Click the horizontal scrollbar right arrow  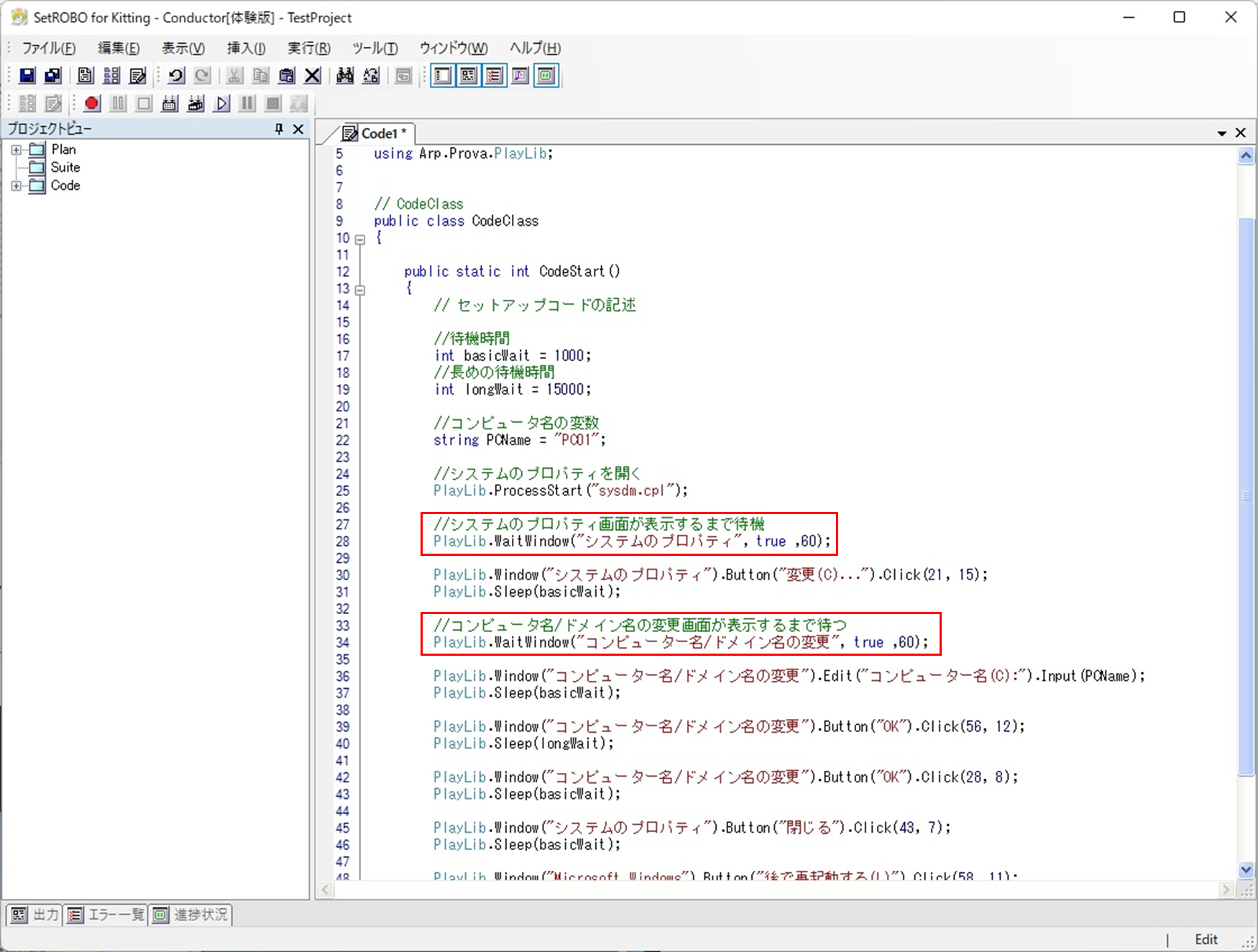click(x=1226, y=890)
